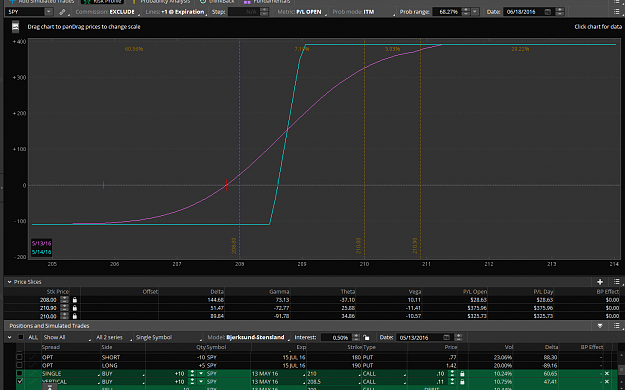Viewport: 625px width, 390px height.
Task: Collapse the positions list chevron beside ALL
Action: point(9,337)
